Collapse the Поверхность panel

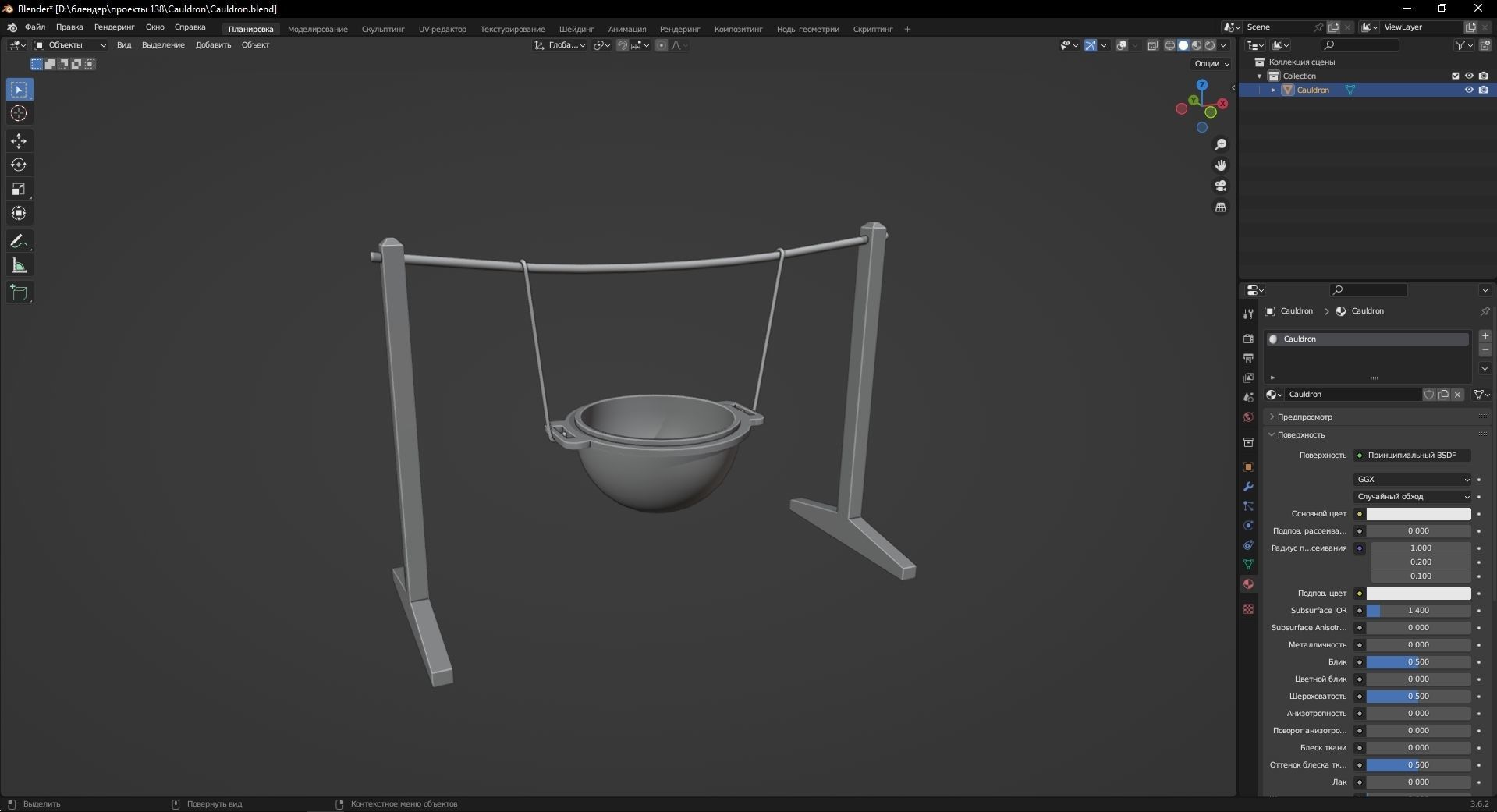(1301, 434)
